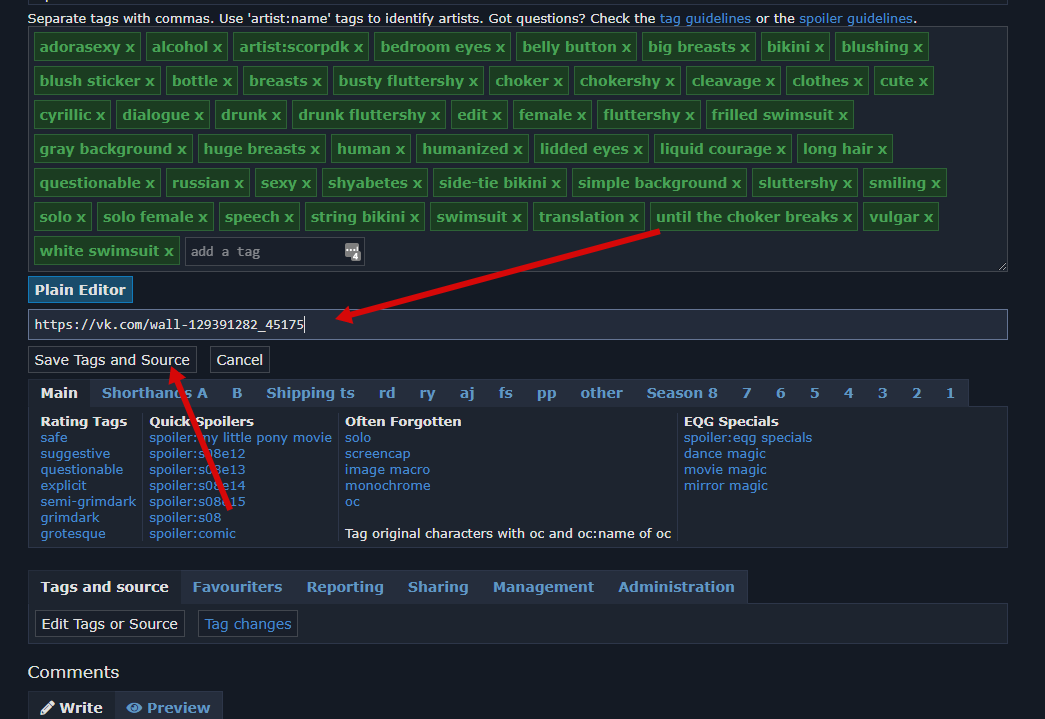Delete the "simple background" tag via x

pyautogui.click(x=736, y=183)
